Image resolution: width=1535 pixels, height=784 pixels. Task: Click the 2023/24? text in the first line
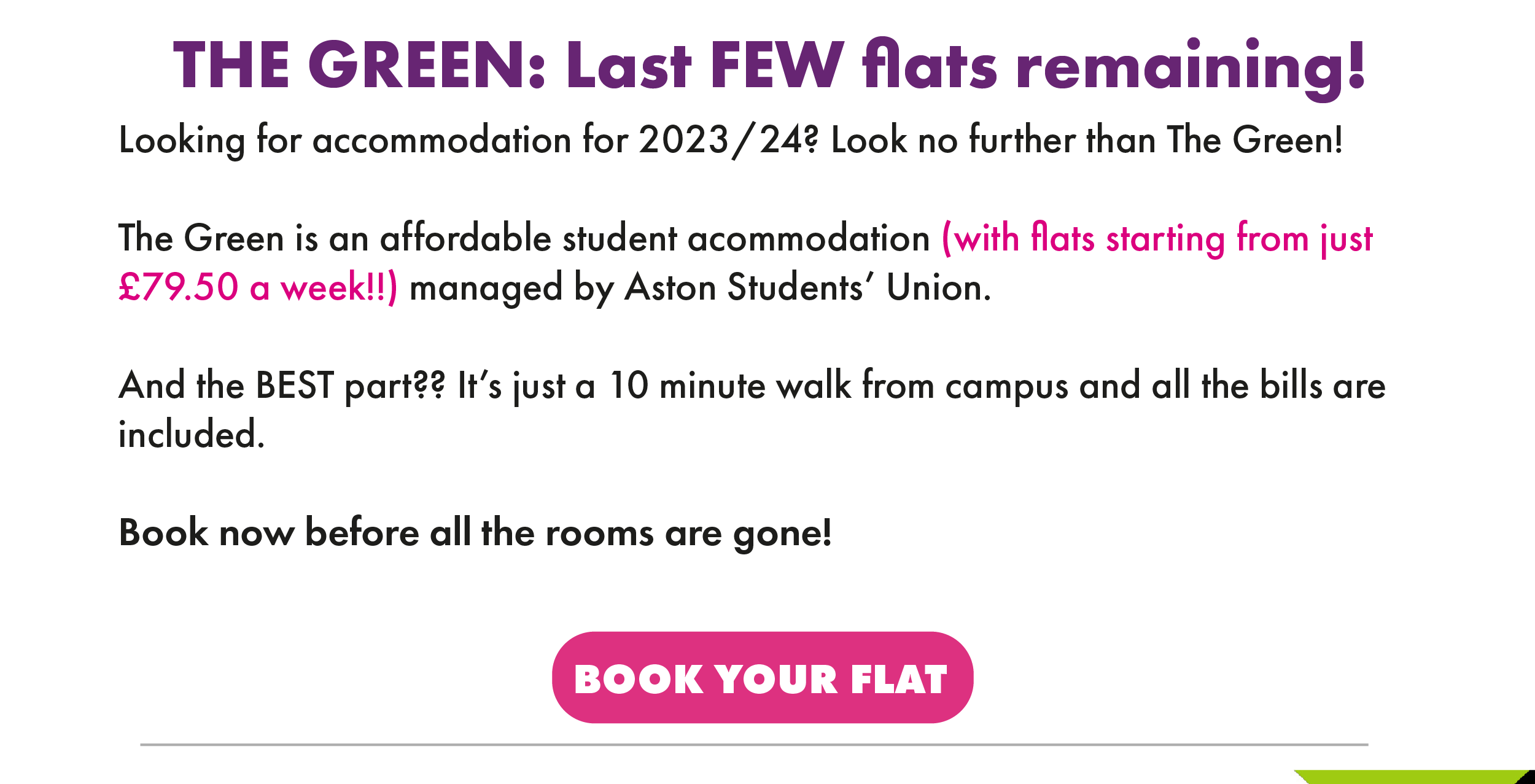pyautogui.click(x=729, y=141)
